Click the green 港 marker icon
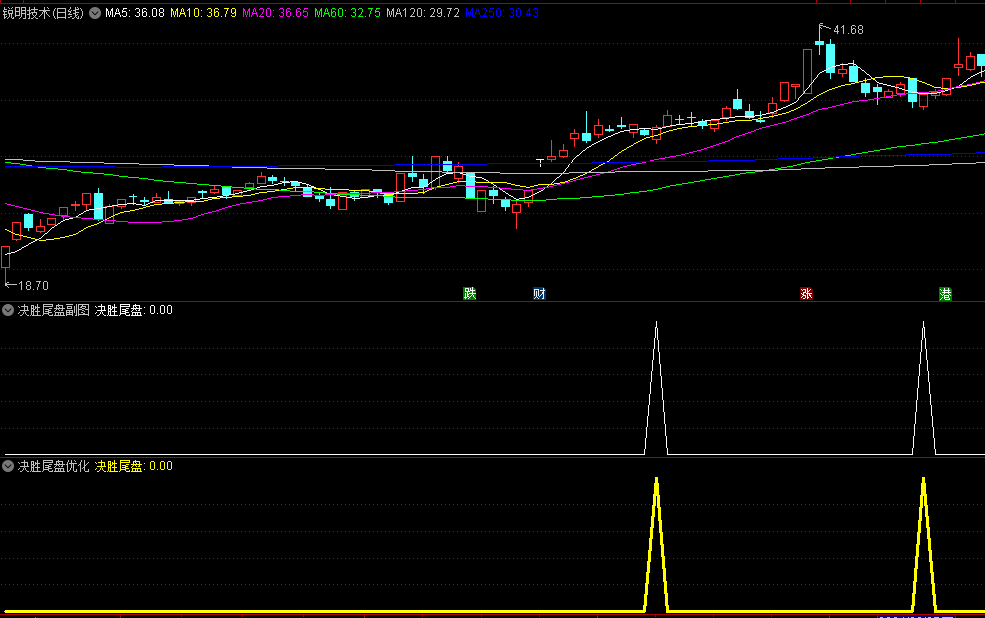 click(x=945, y=294)
